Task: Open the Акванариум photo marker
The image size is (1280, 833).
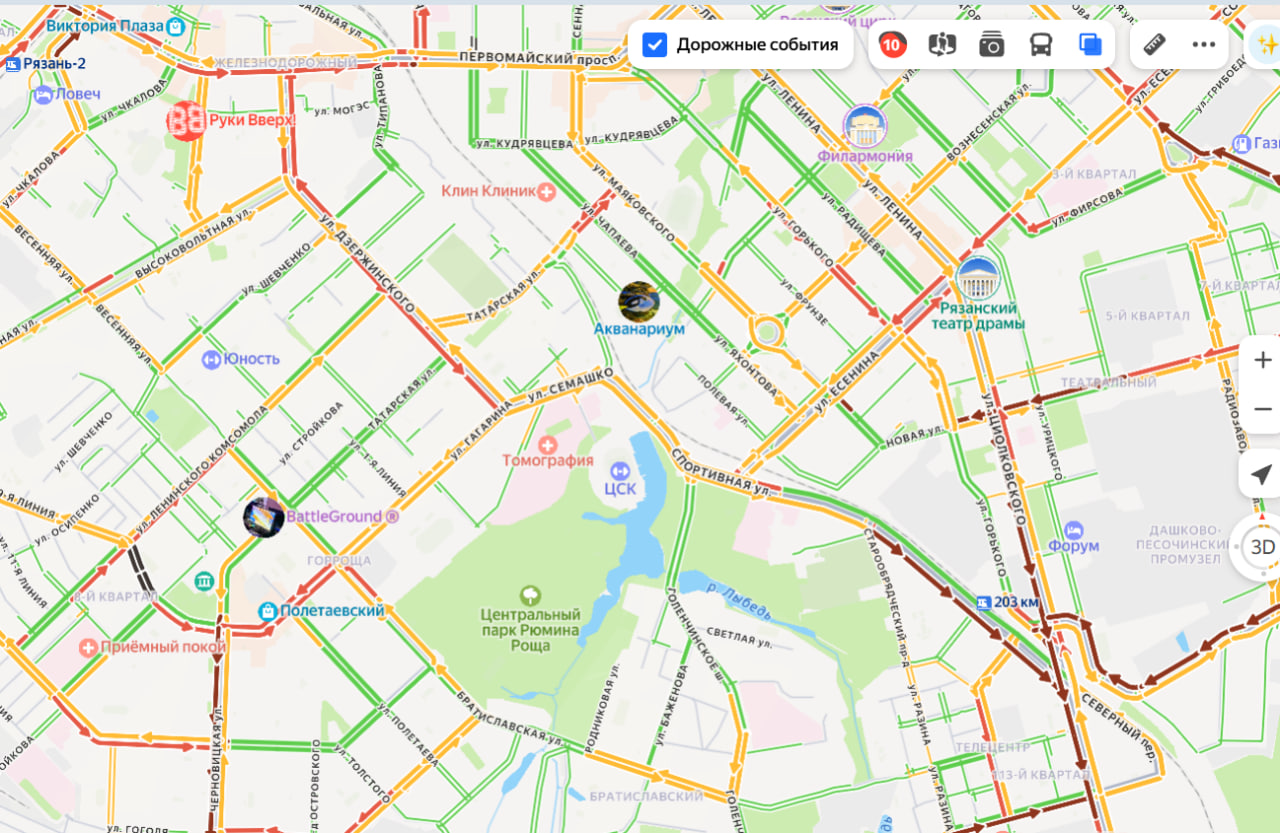Action: point(639,302)
